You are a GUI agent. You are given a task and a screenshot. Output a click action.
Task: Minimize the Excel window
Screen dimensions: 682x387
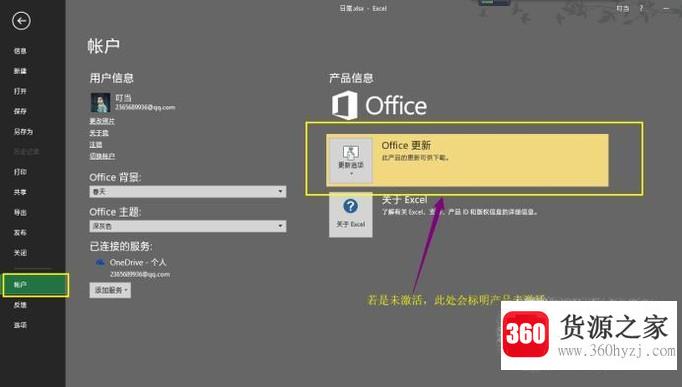pyautogui.click(x=666, y=8)
